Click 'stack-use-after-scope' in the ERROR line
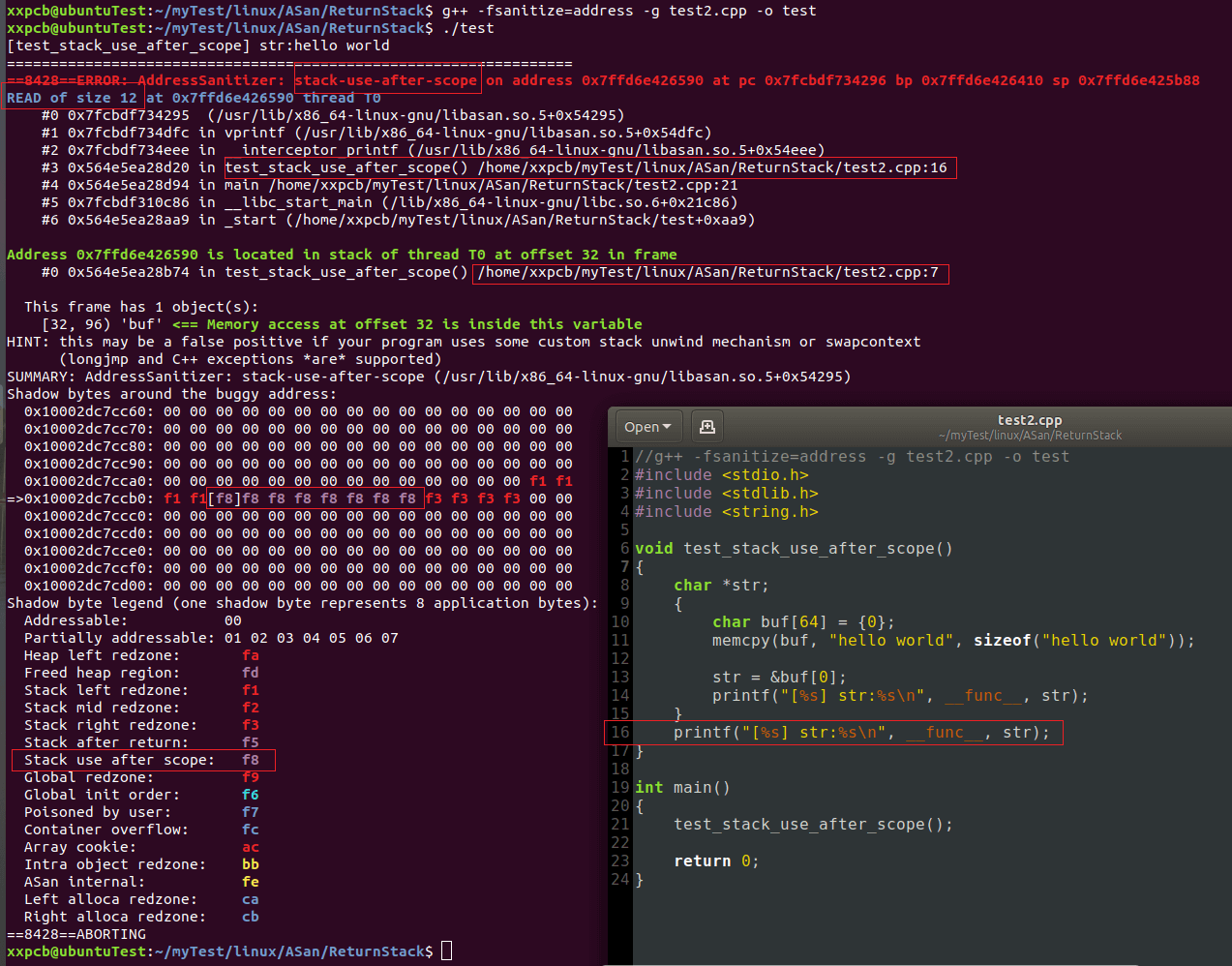The height and width of the screenshot is (966, 1232). coord(386,80)
